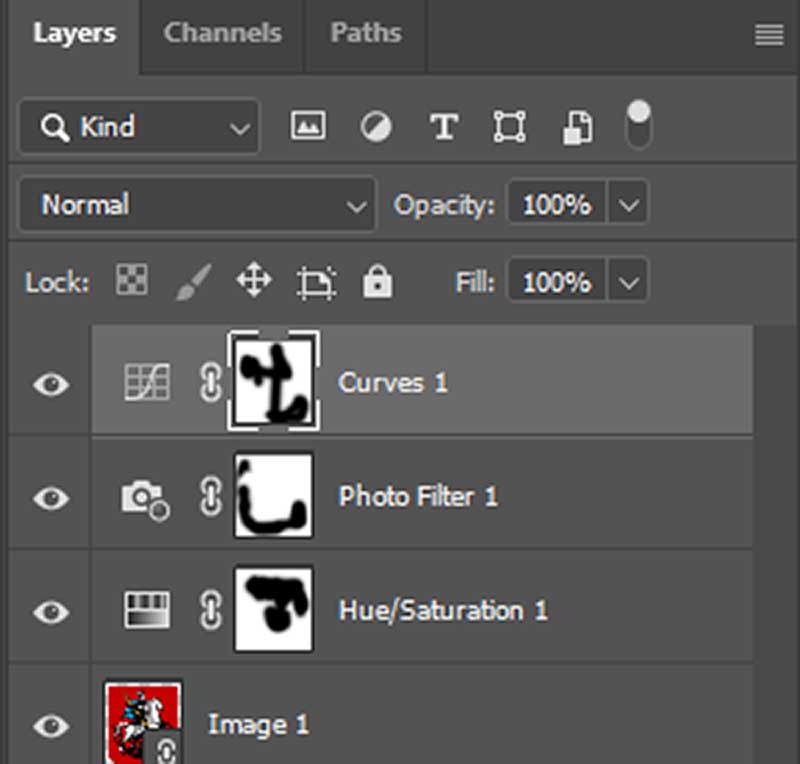Select the Curves 1 layer by name
Image resolution: width=800 pixels, height=764 pixels.
click(x=393, y=383)
